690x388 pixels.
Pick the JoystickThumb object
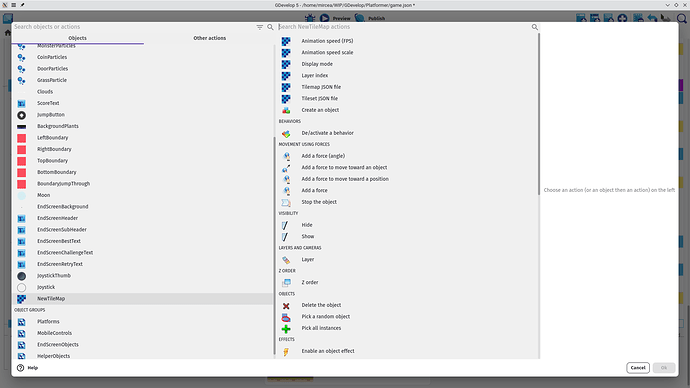[143, 276]
